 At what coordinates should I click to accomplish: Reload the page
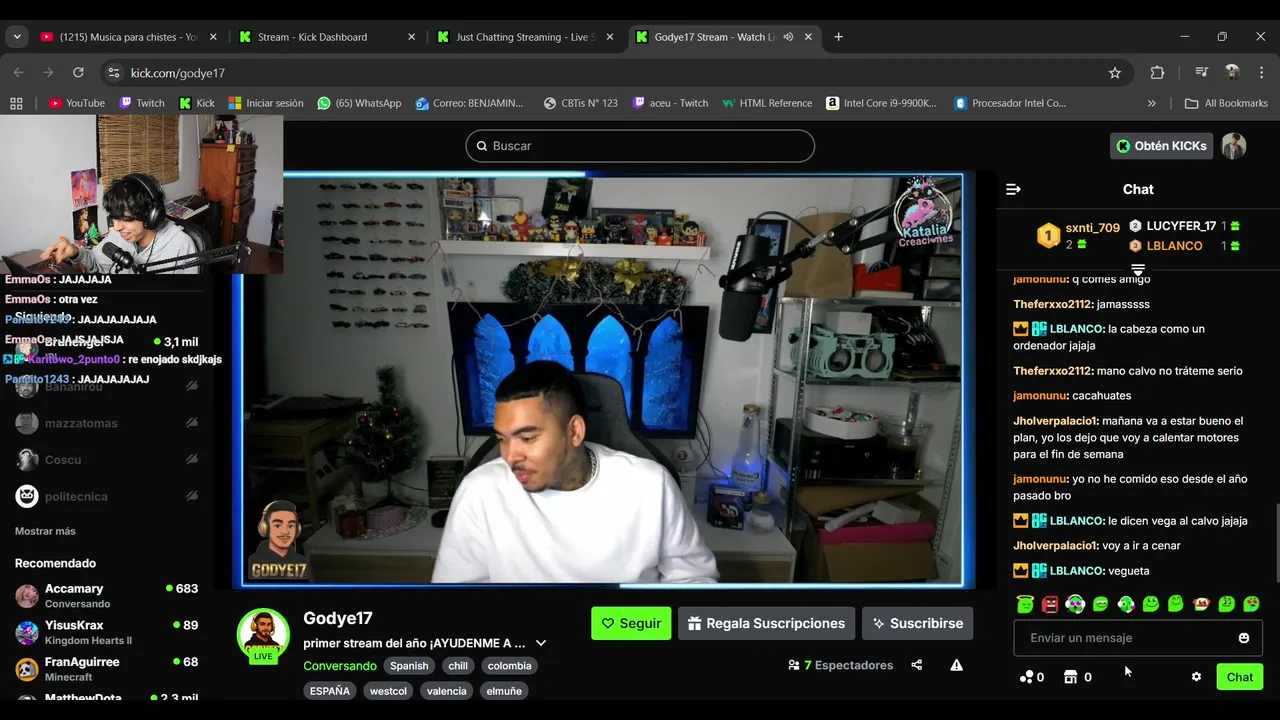click(x=78, y=73)
